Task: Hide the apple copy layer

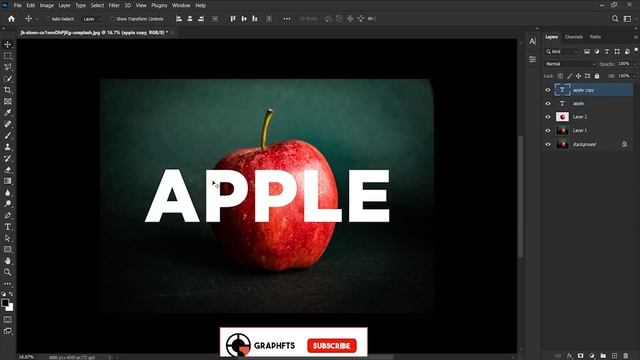Action: click(x=548, y=90)
